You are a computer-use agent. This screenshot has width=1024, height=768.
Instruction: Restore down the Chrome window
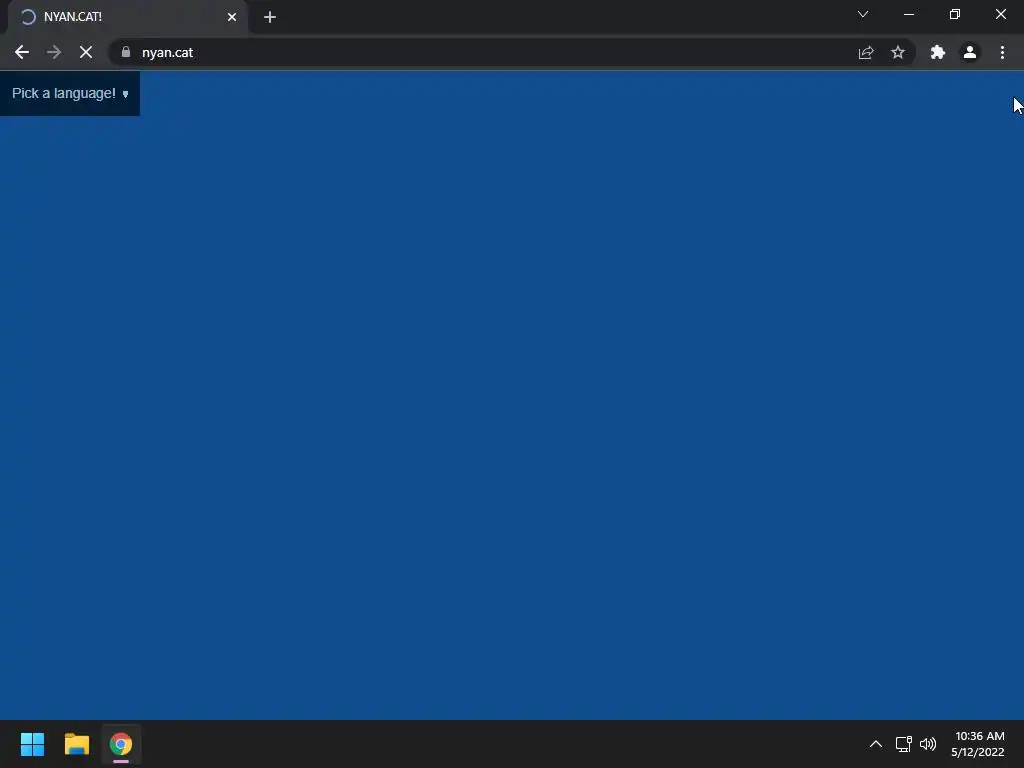point(955,14)
